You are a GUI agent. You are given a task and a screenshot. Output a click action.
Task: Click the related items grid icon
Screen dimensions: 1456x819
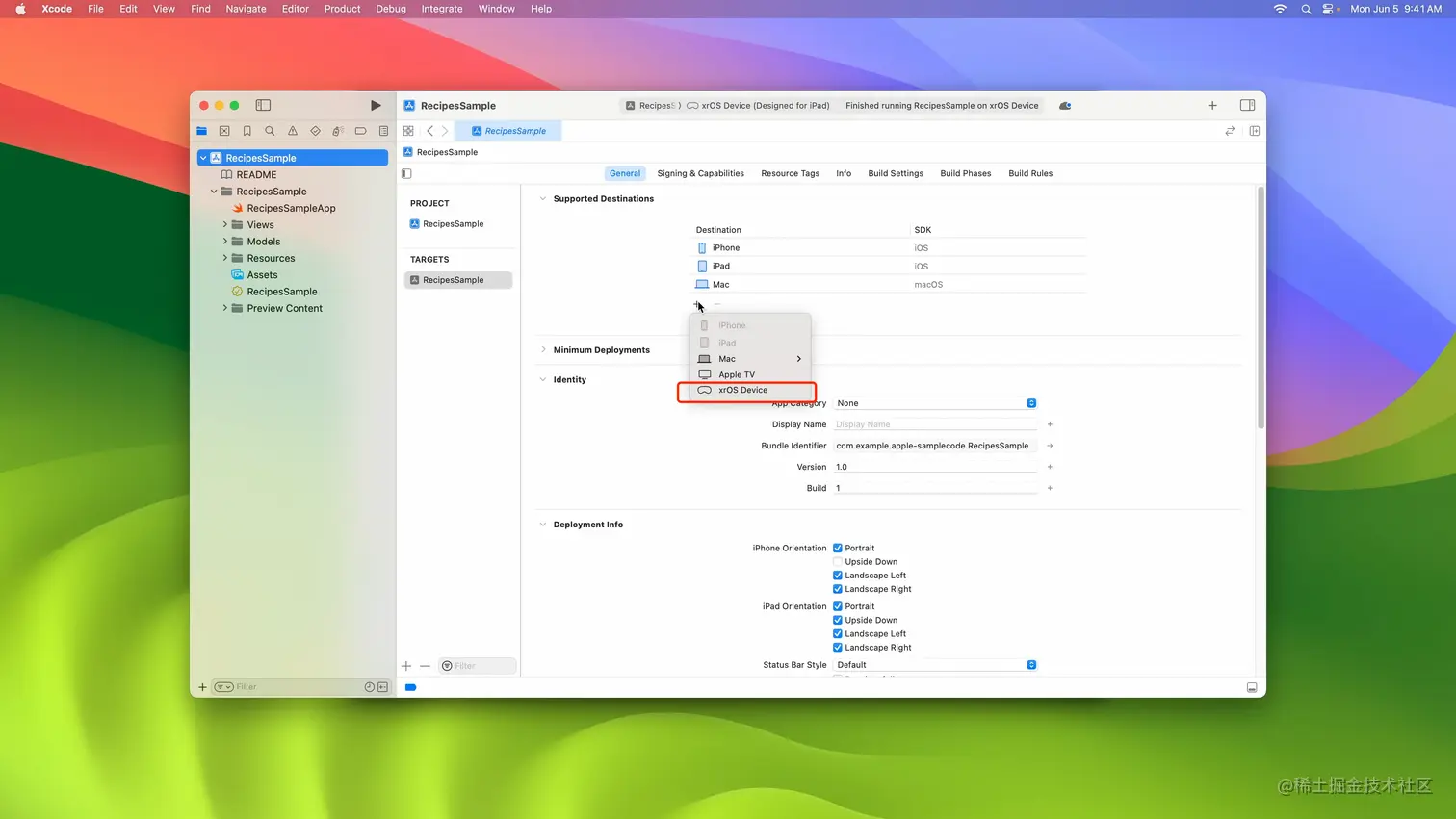pyautogui.click(x=408, y=131)
